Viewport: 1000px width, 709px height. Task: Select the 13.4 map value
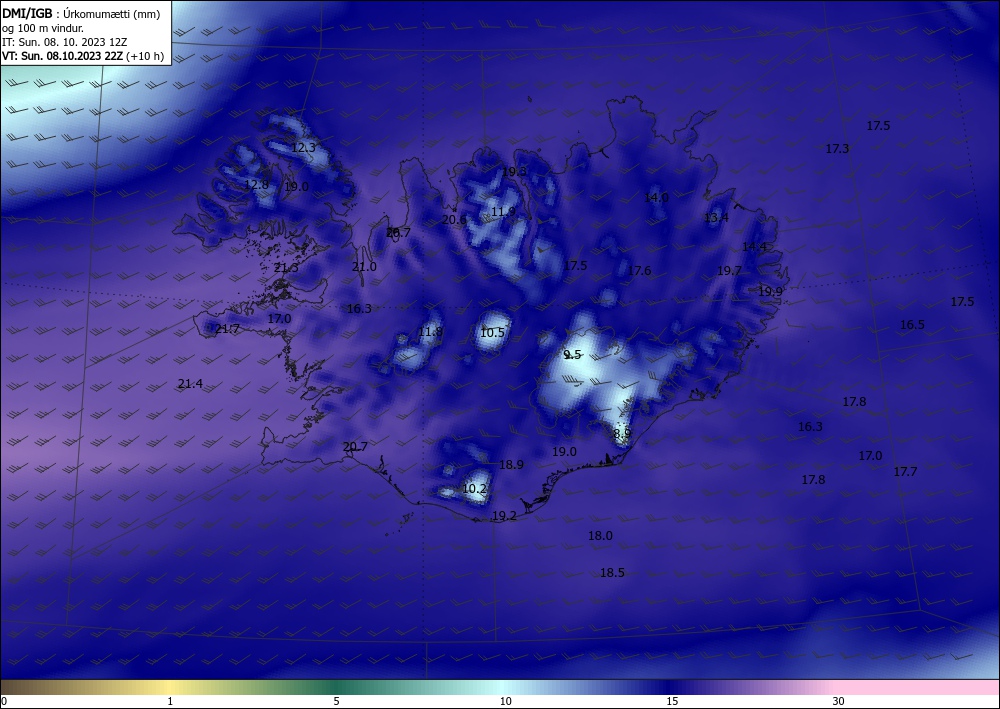tap(716, 218)
